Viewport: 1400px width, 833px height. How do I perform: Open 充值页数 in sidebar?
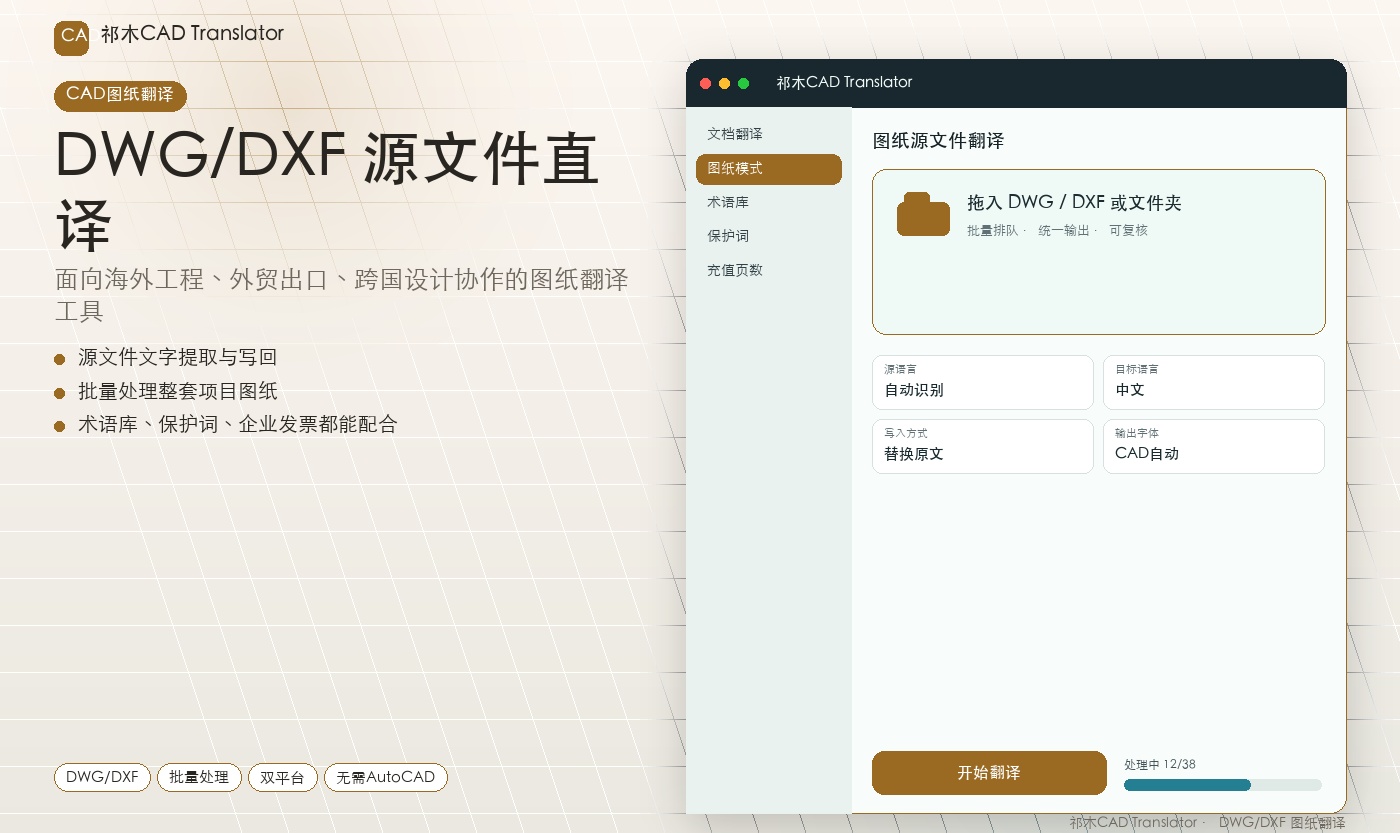click(769, 270)
